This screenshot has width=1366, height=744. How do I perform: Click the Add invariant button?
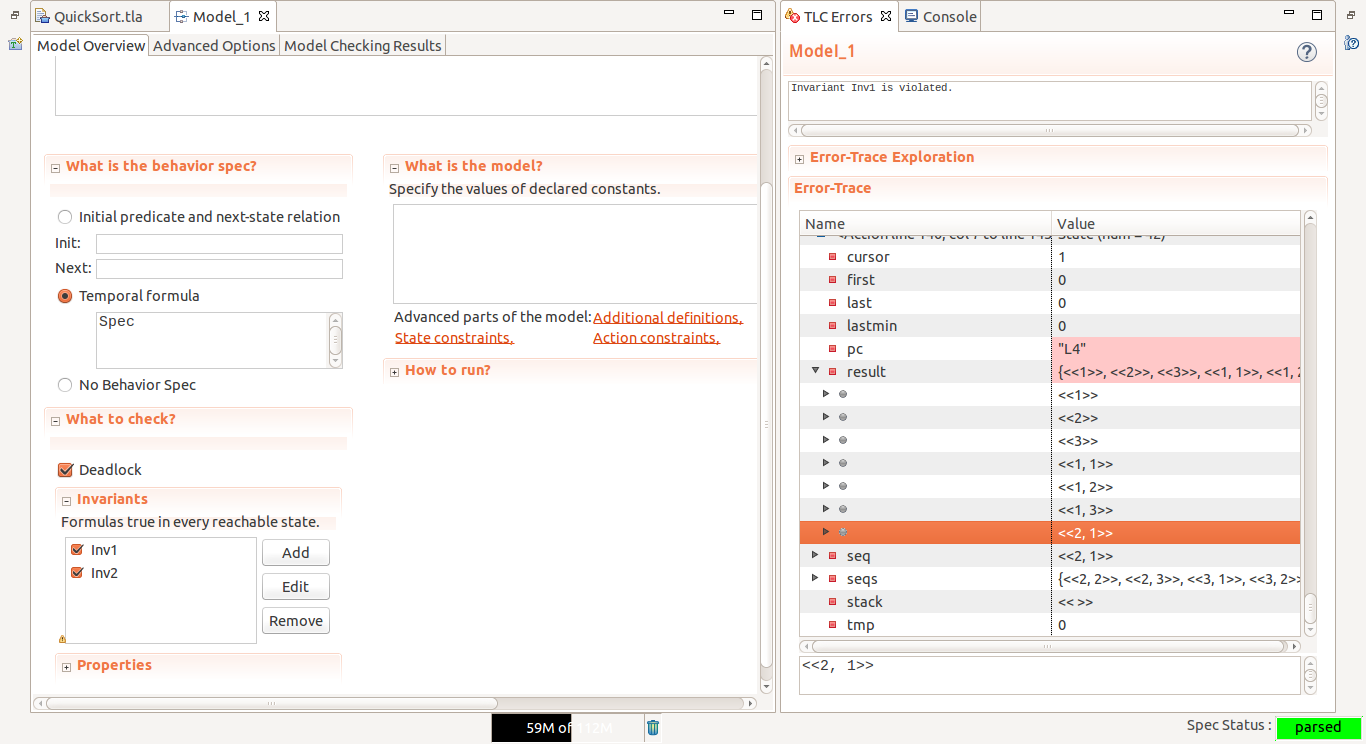click(x=296, y=553)
